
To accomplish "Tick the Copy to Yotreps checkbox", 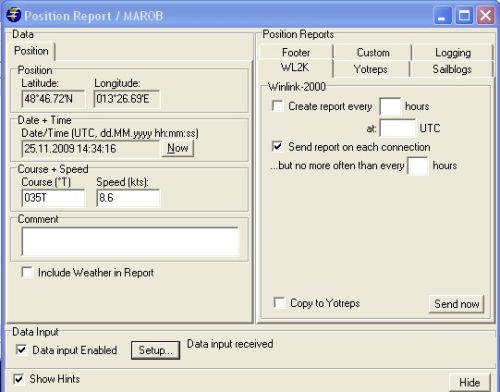I will [x=279, y=303].
